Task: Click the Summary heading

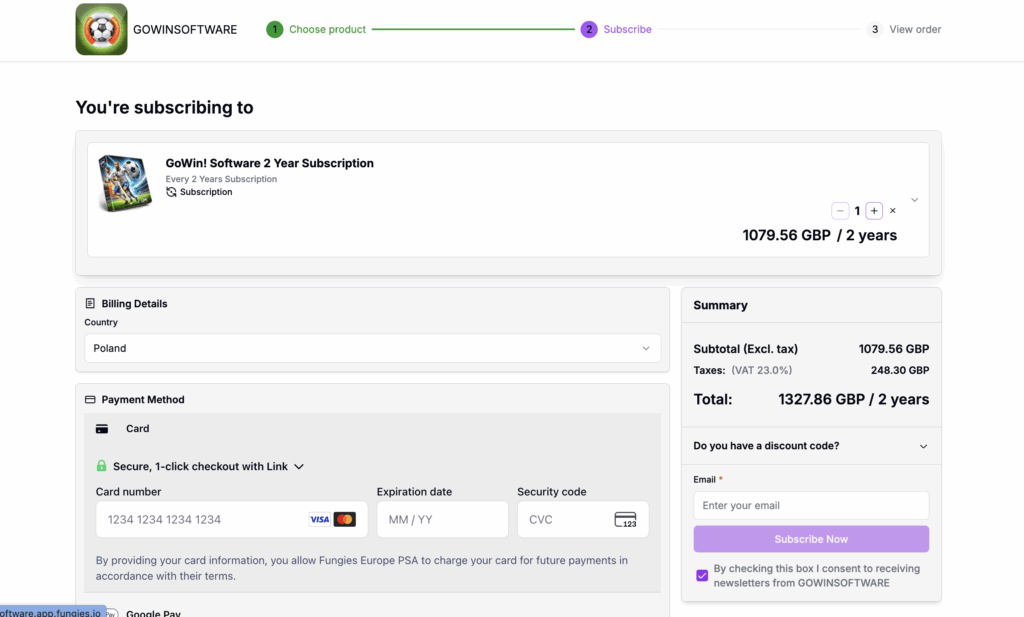Action: [x=720, y=306]
